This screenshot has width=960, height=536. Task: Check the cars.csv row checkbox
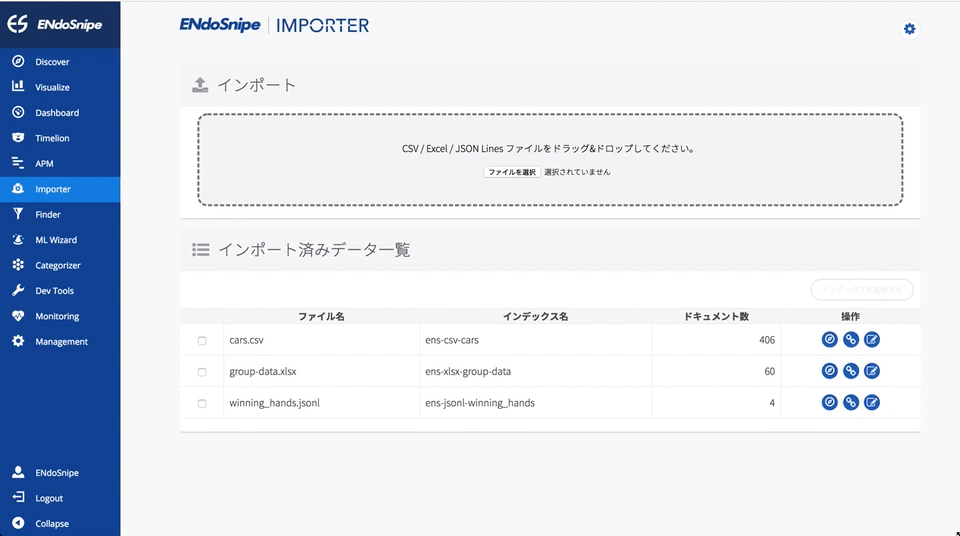(x=202, y=341)
